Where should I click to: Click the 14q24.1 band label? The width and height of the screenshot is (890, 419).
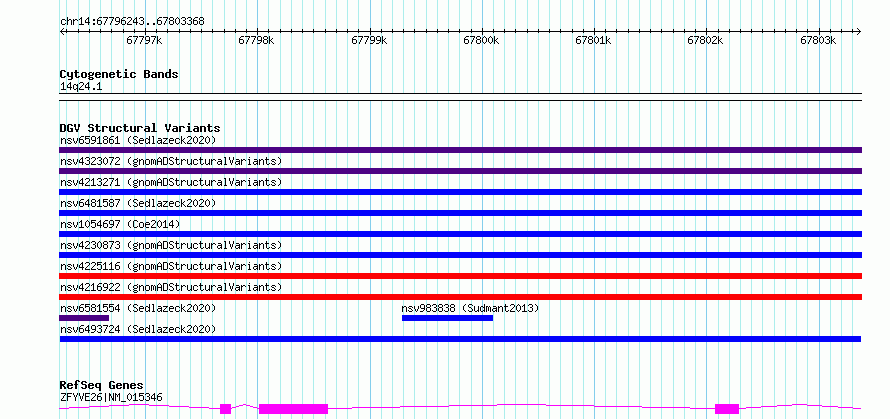point(81,87)
